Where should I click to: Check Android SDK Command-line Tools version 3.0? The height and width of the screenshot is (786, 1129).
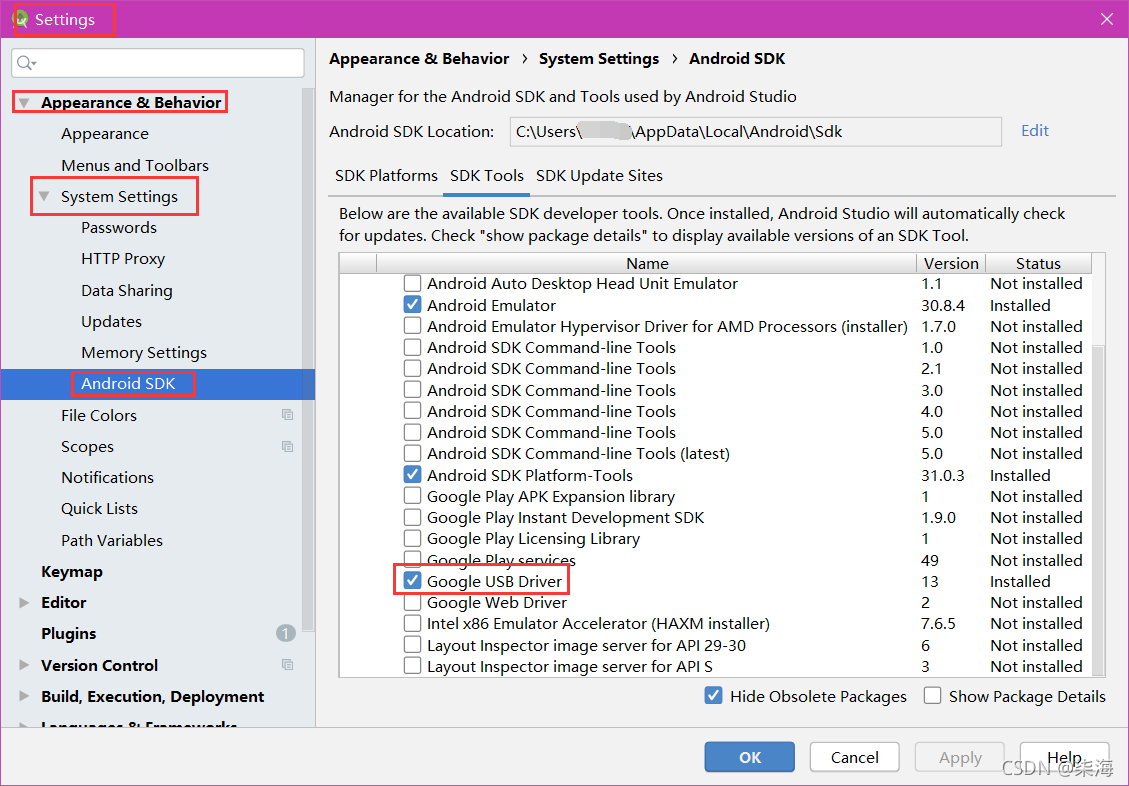[x=413, y=389]
